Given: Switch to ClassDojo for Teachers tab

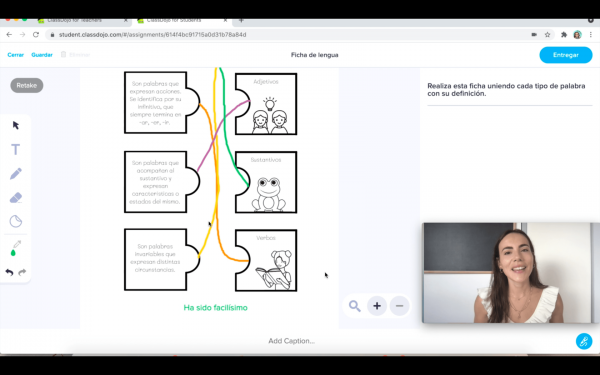Looking at the screenshot, I should [x=82, y=21].
